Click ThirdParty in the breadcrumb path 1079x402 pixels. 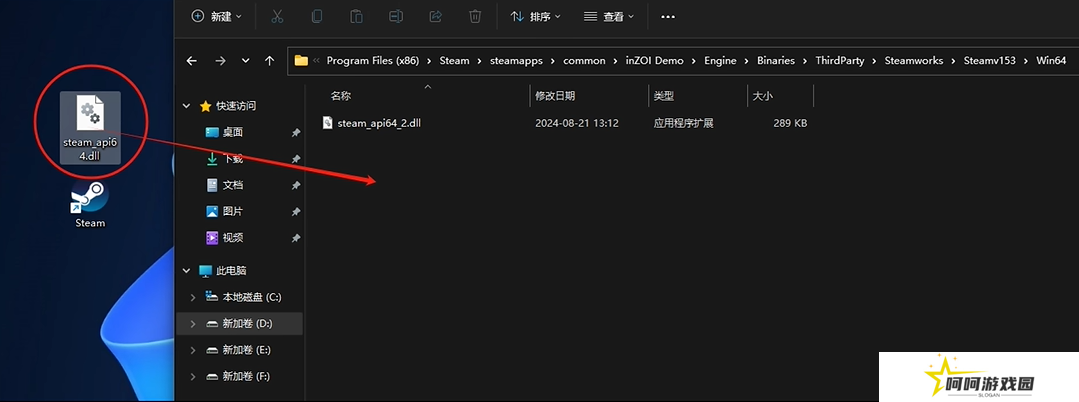pos(840,61)
